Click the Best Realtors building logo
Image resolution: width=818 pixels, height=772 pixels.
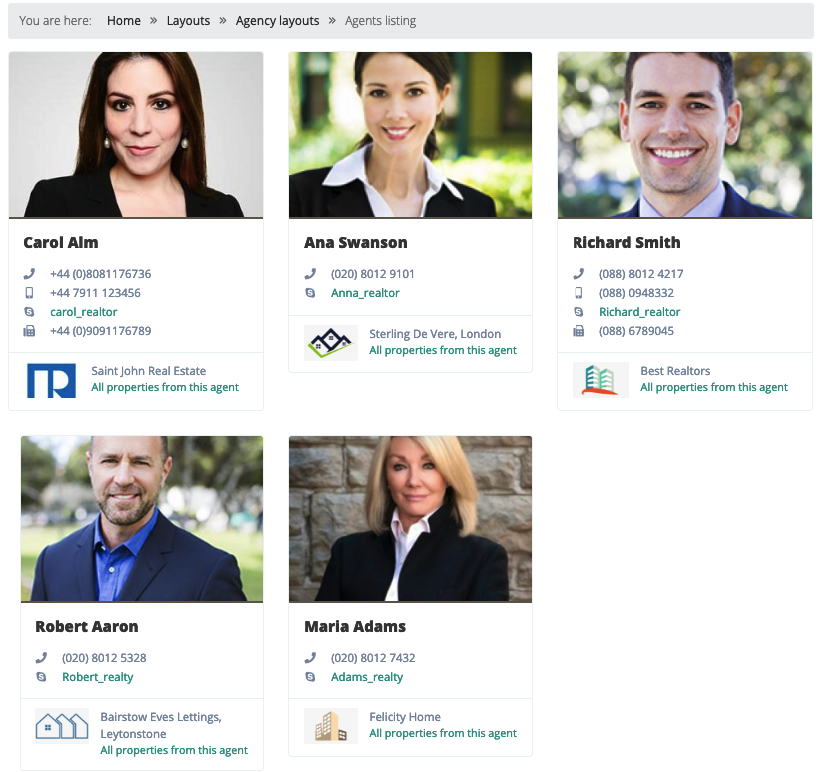(600, 380)
